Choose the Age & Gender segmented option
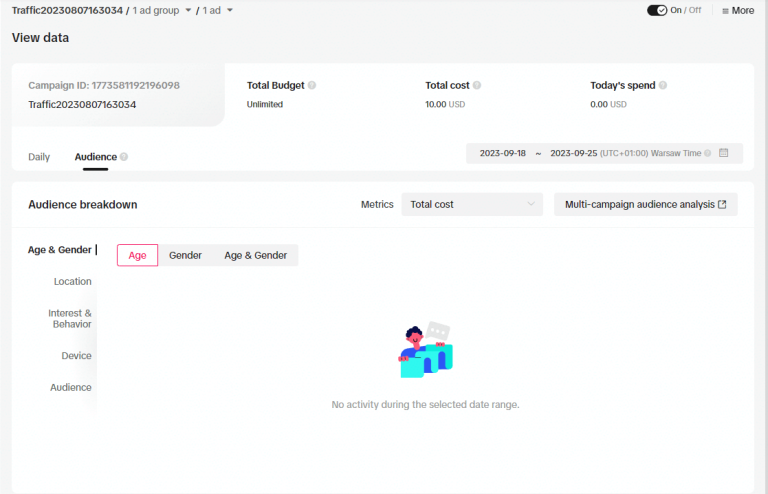Viewport: 768px width, 494px height. (x=255, y=255)
